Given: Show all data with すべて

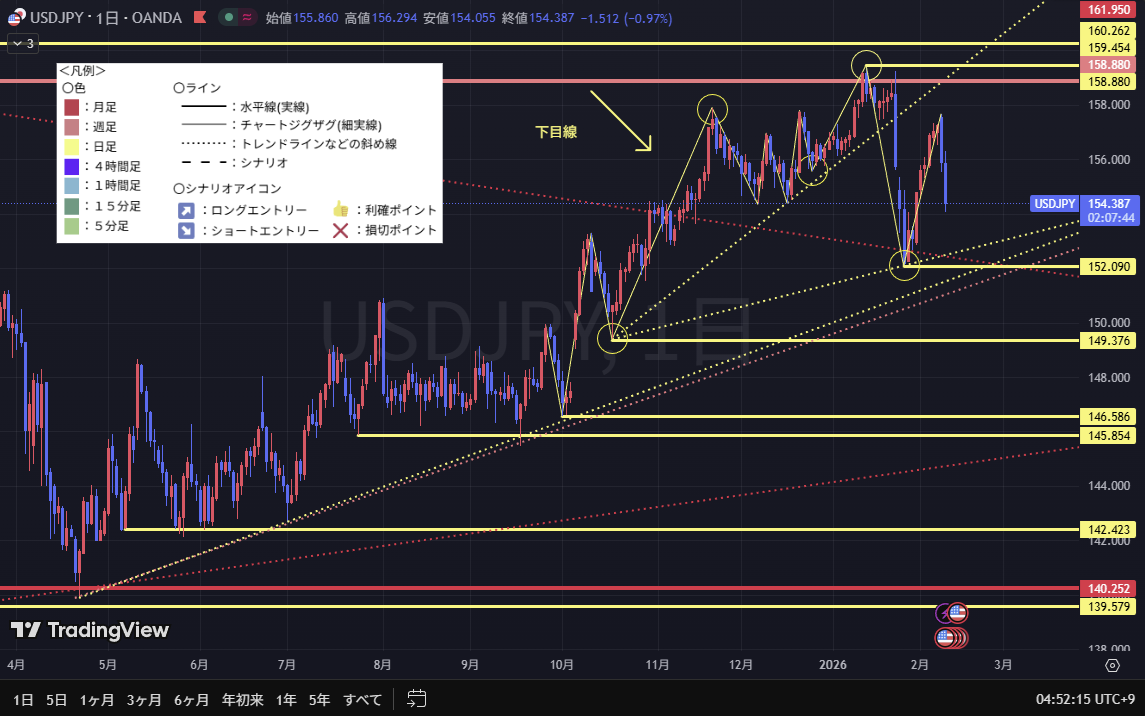Looking at the screenshot, I should click(362, 699).
